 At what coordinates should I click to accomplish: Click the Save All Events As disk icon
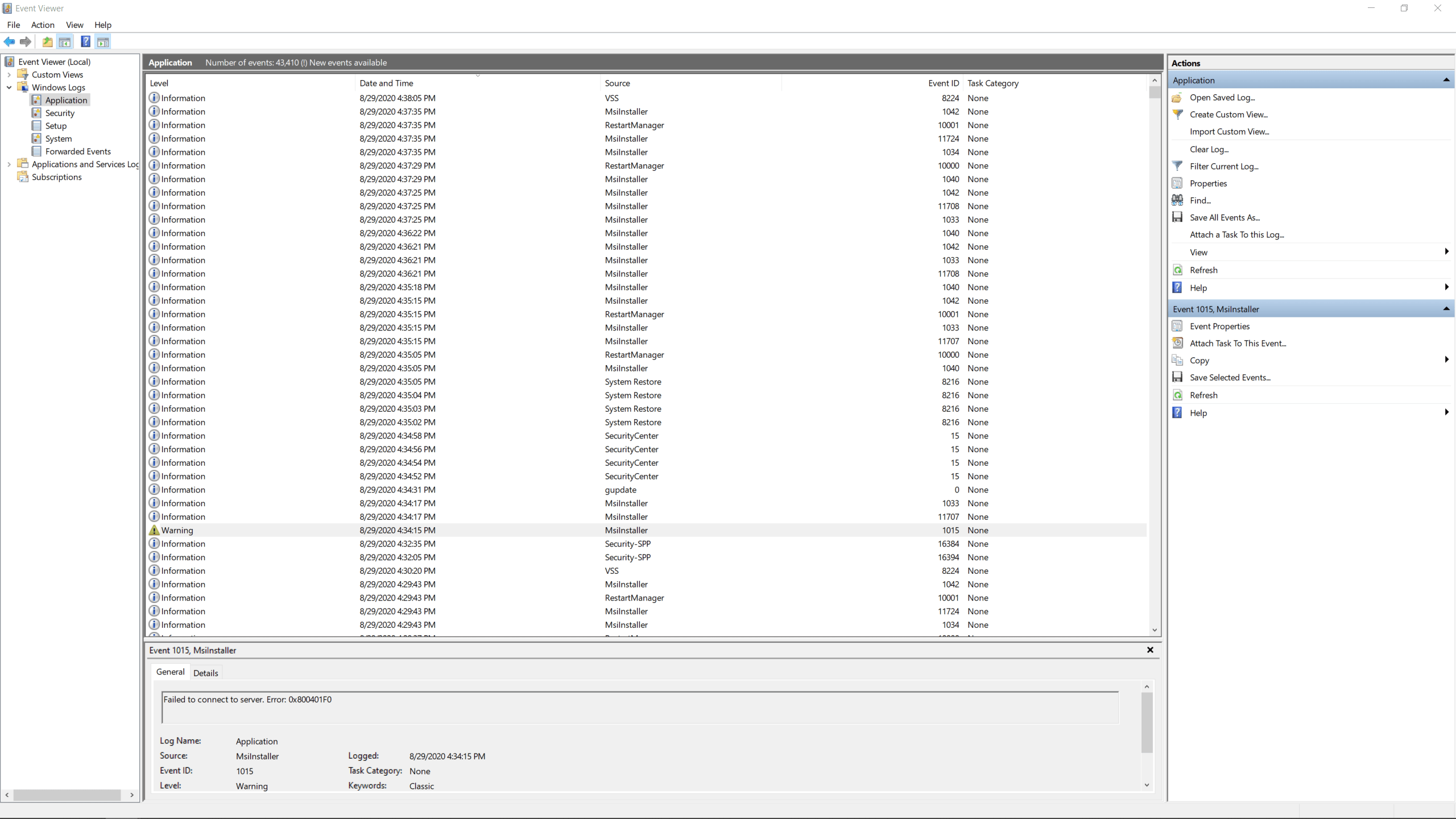tap(1177, 217)
